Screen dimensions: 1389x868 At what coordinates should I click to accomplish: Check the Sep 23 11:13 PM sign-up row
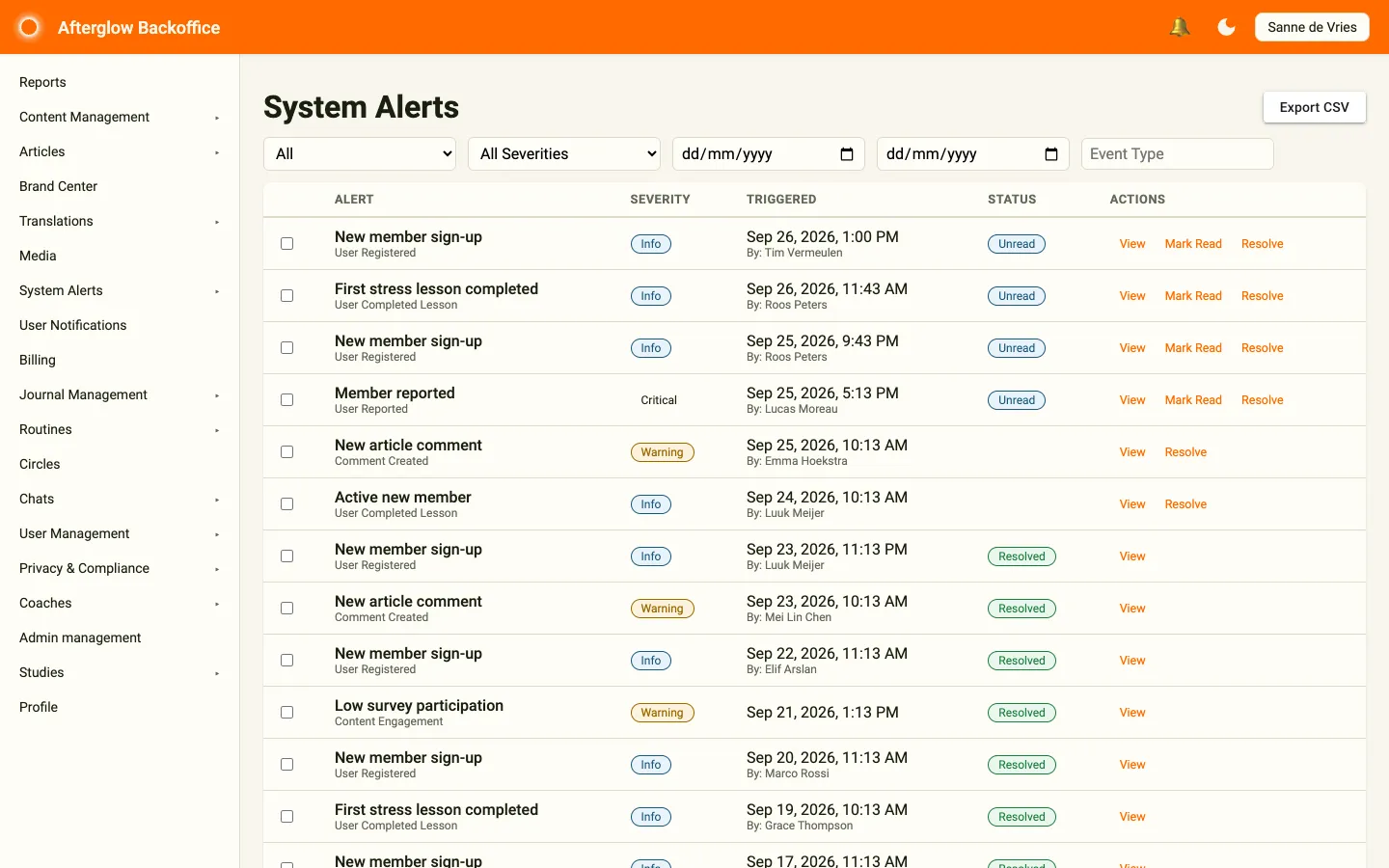coord(286,556)
